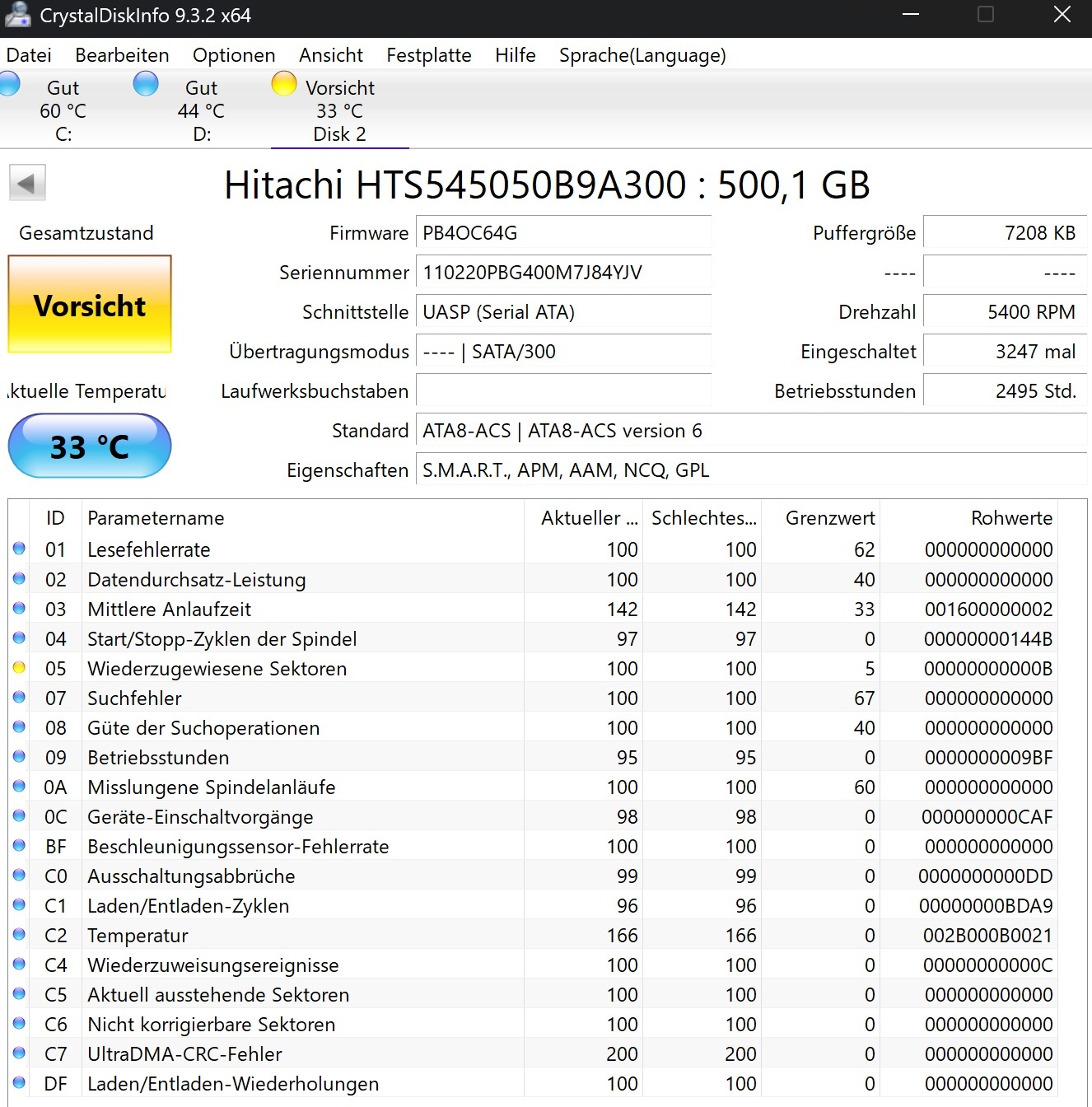This screenshot has width=1092, height=1107.
Task: Click the Seriennummer field value
Action: point(563,273)
